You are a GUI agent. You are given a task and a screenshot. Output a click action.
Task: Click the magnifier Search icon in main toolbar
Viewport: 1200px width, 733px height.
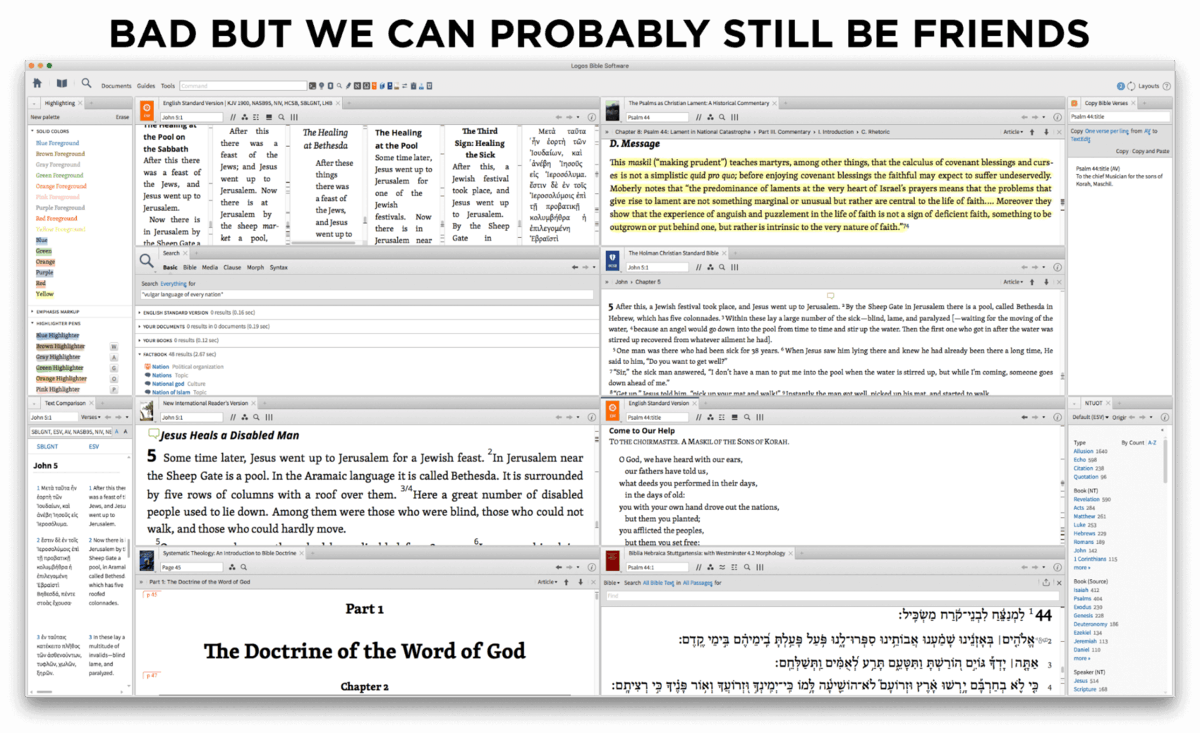tap(87, 85)
